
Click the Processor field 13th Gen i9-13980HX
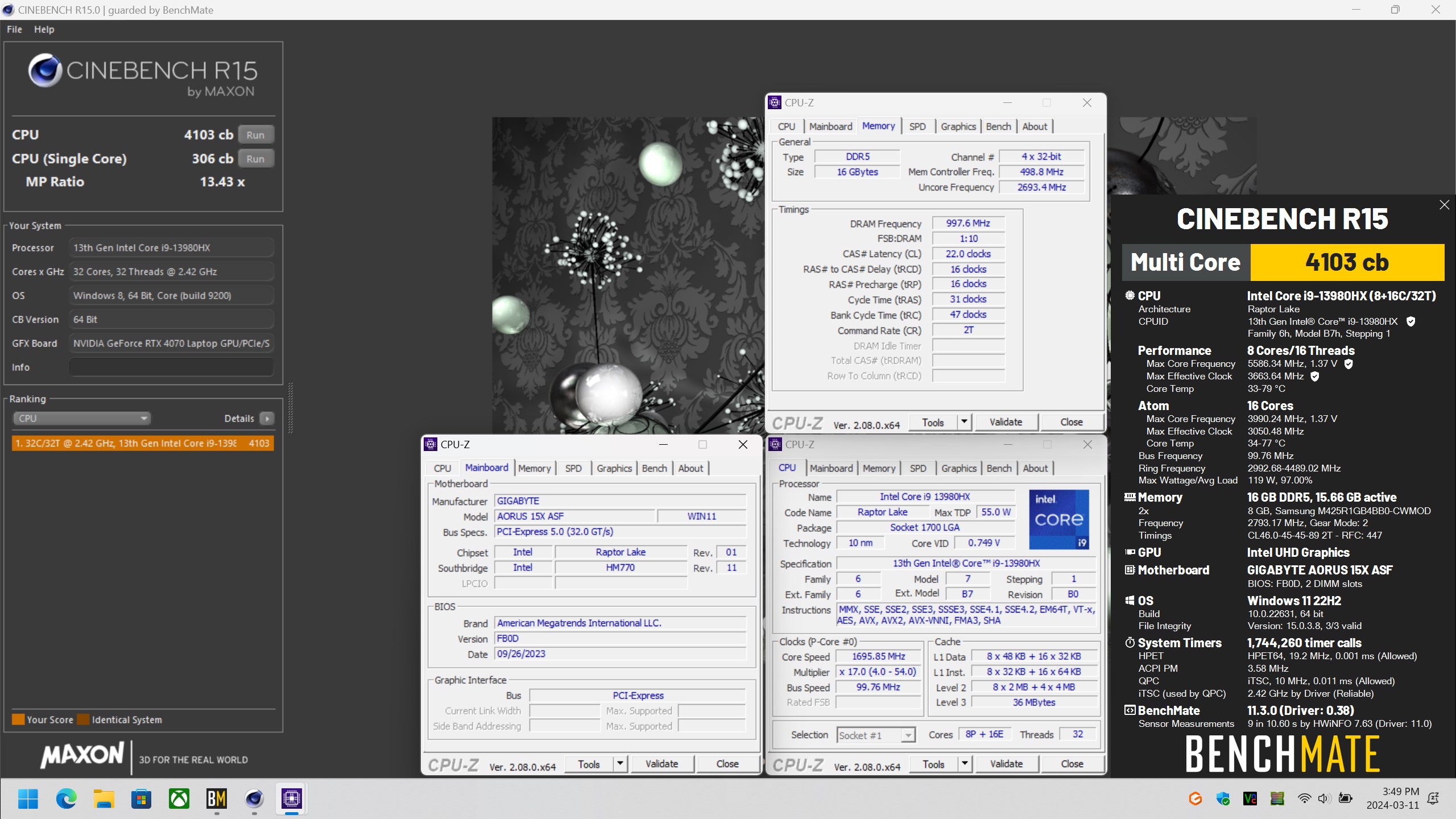point(171,248)
